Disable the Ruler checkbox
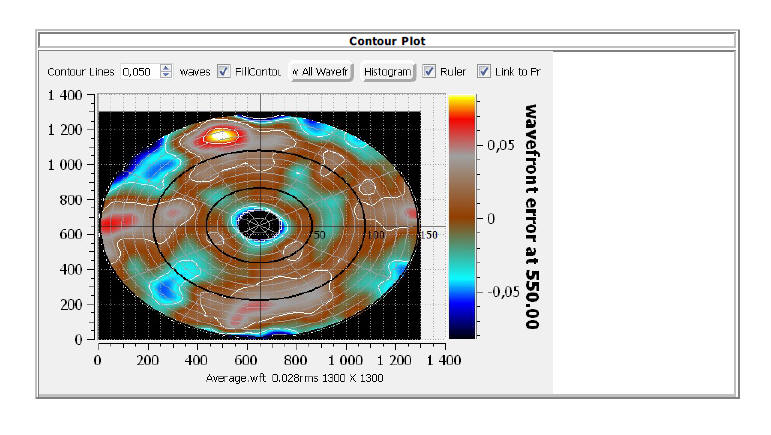Image resolution: width=771 pixels, height=435 pixels. tap(429, 71)
